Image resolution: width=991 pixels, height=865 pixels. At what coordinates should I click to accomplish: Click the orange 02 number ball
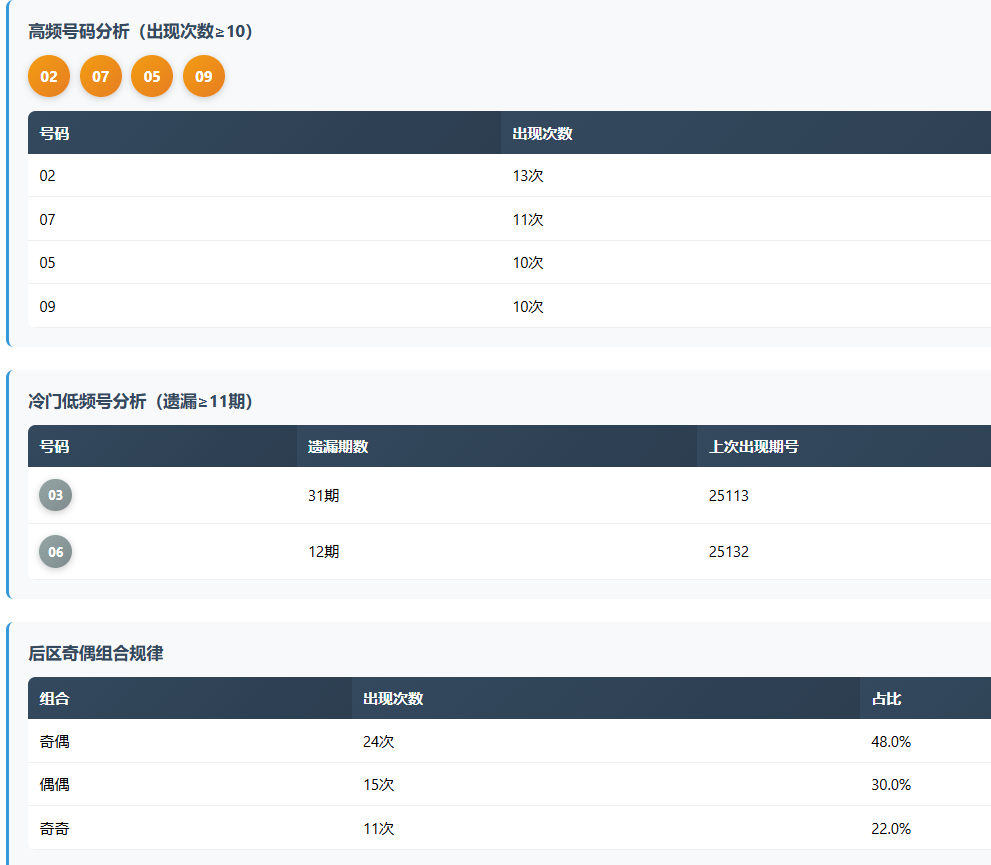[49, 76]
